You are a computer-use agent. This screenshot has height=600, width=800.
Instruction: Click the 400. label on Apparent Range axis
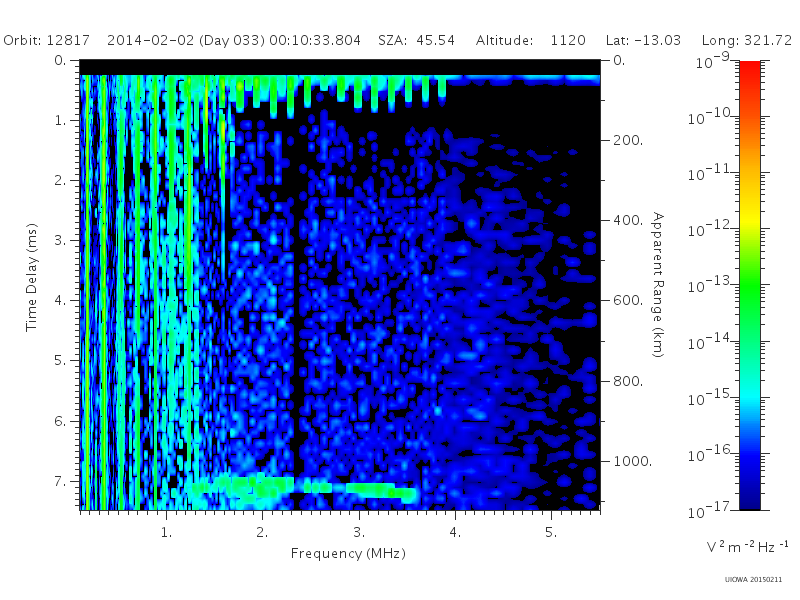(x=628, y=220)
